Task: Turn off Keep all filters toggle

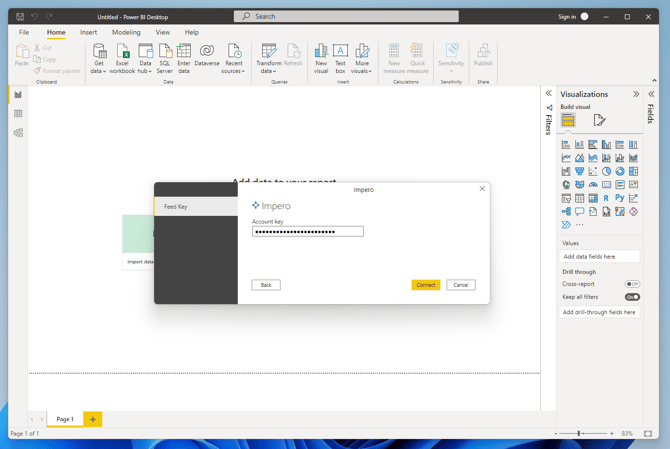Action: click(x=632, y=297)
